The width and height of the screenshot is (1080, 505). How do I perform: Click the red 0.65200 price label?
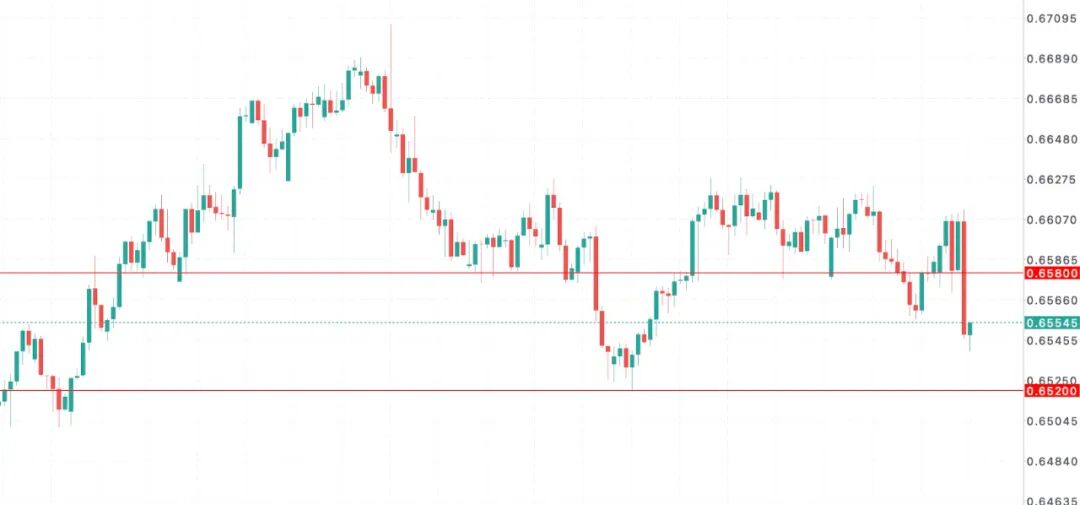click(x=1051, y=391)
